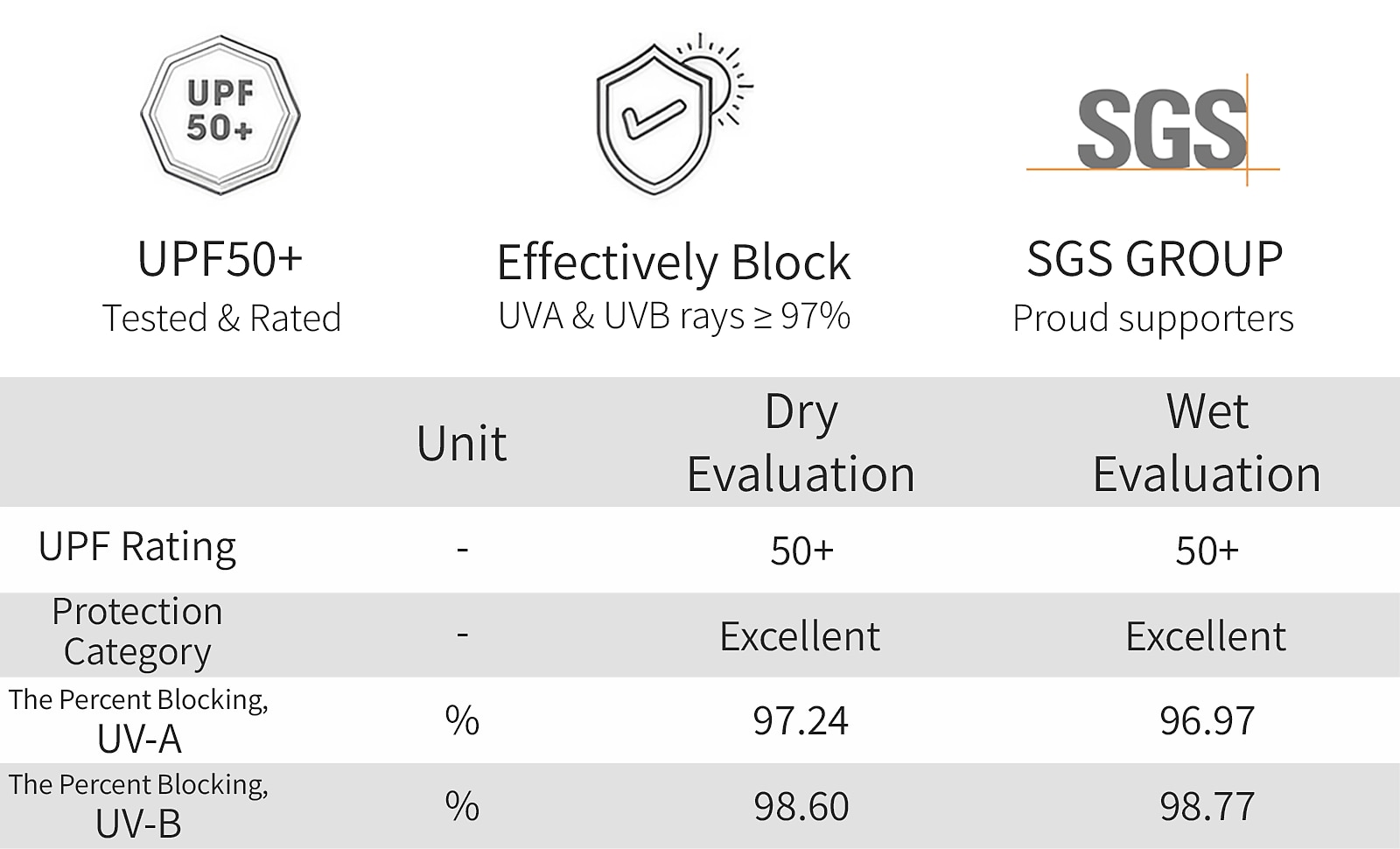Viewport: 1400px width, 849px height.
Task: Click the UPF 50+ octagon badge icon
Action: click(220, 114)
